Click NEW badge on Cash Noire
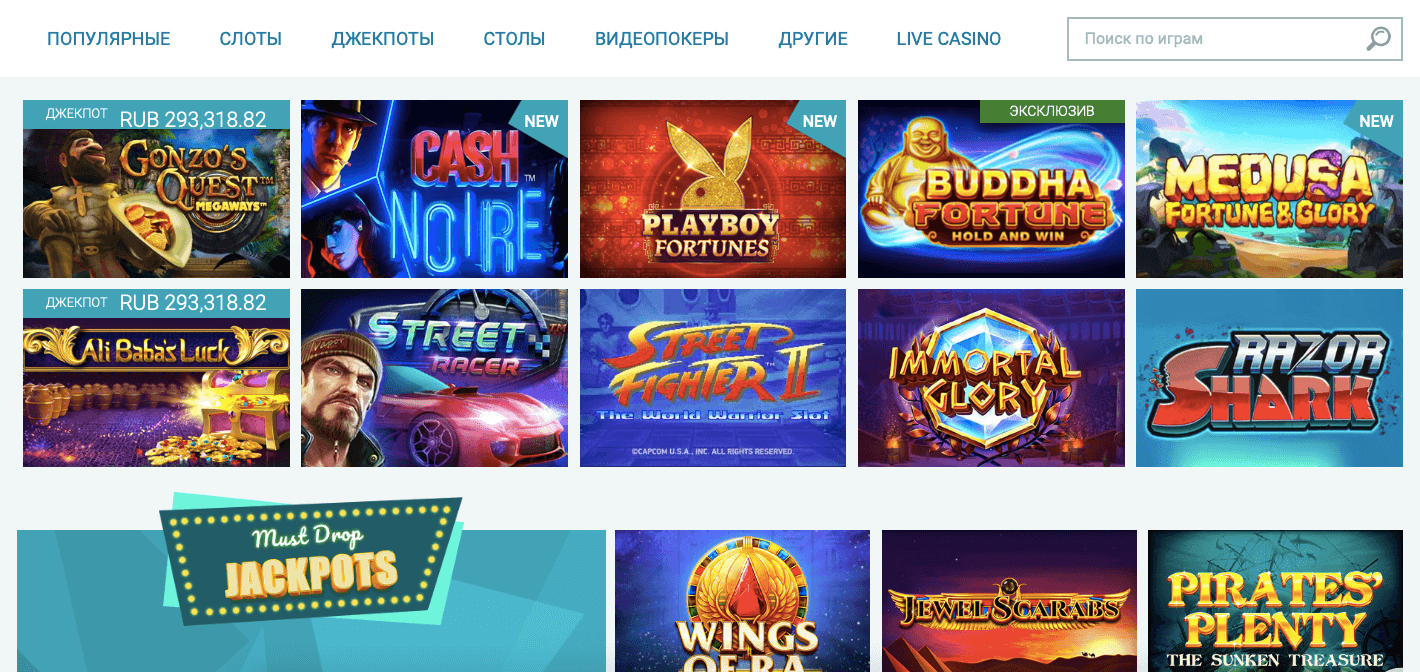Viewport: 1420px width, 672px height. tap(541, 121)
